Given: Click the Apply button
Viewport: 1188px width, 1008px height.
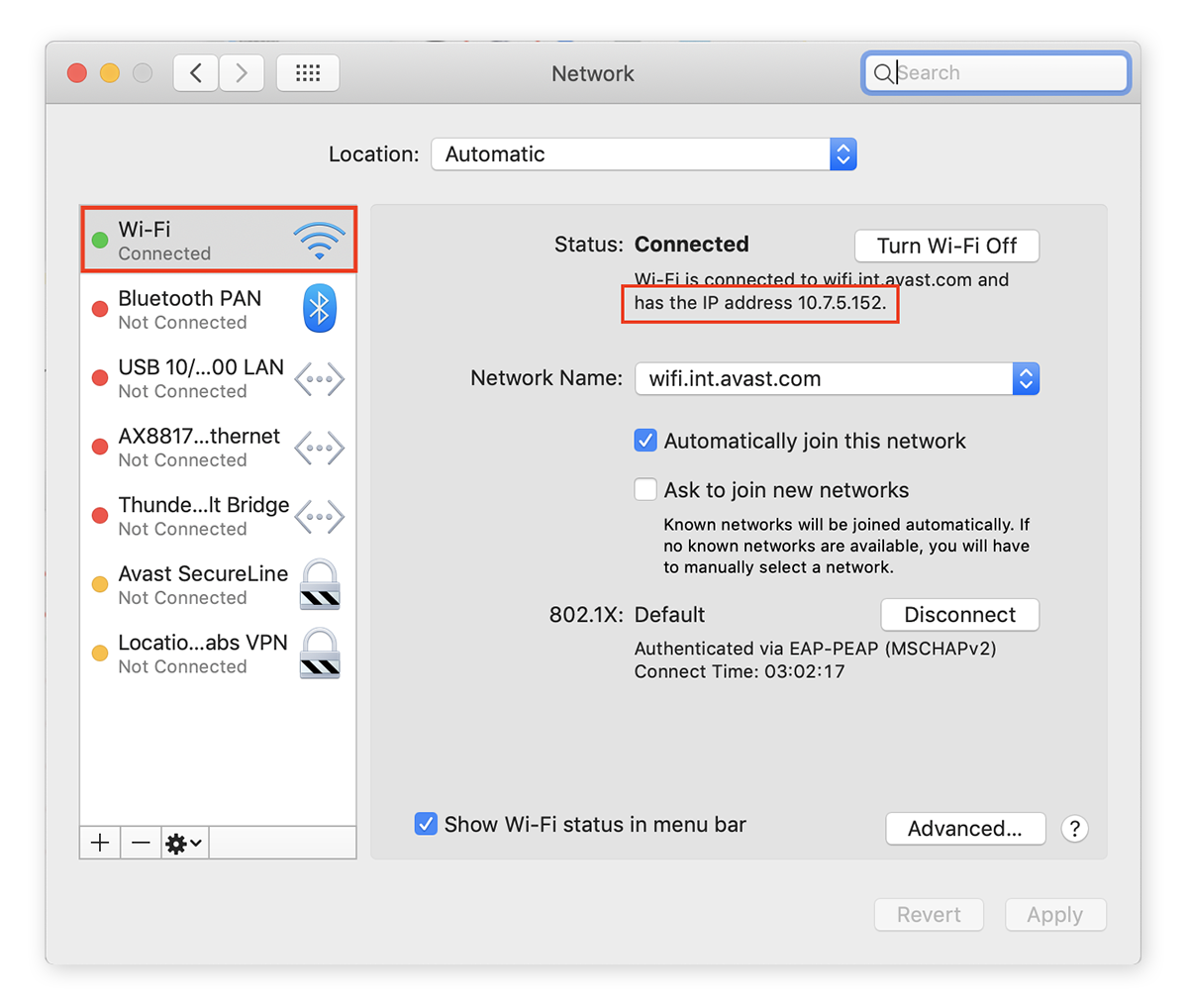Looking at the screenshot, I should coord(1054,915).
